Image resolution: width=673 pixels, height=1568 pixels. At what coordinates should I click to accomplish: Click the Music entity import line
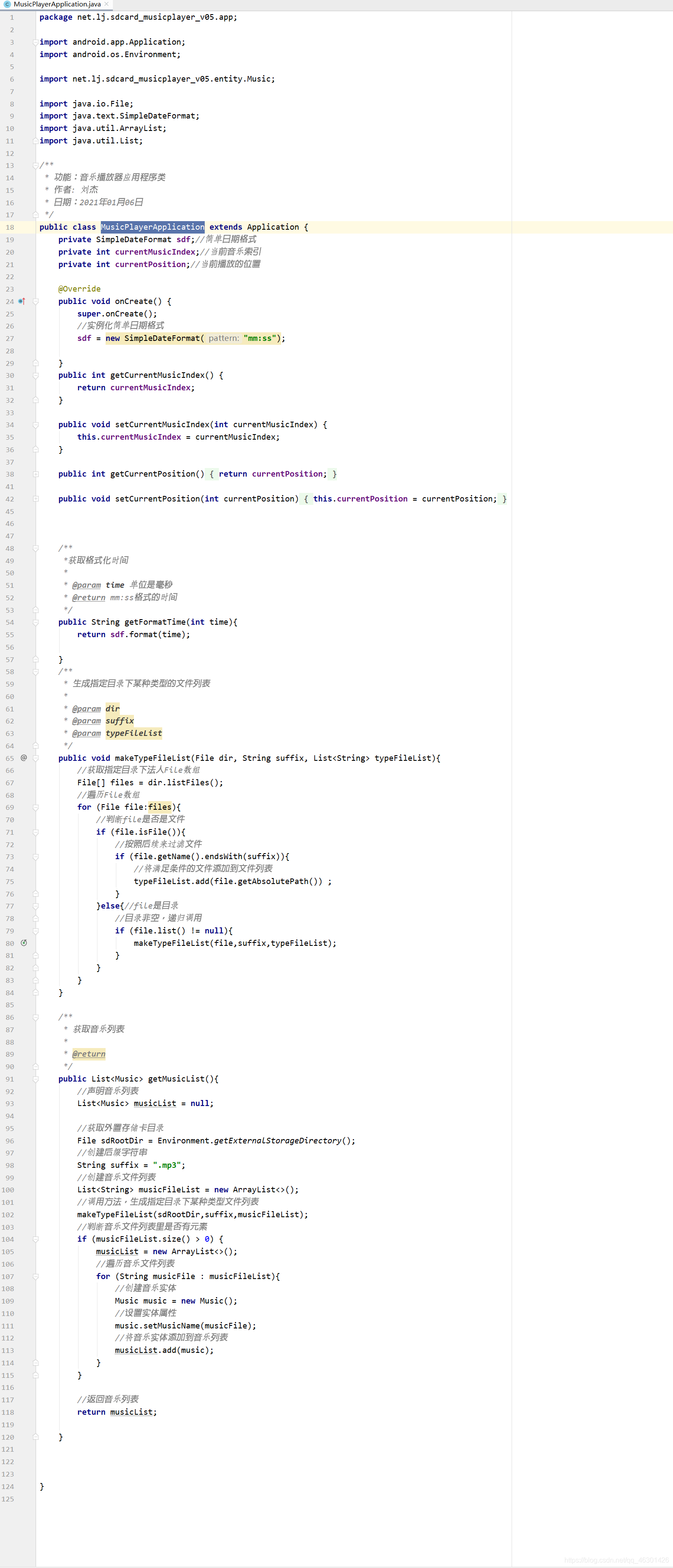157,79
